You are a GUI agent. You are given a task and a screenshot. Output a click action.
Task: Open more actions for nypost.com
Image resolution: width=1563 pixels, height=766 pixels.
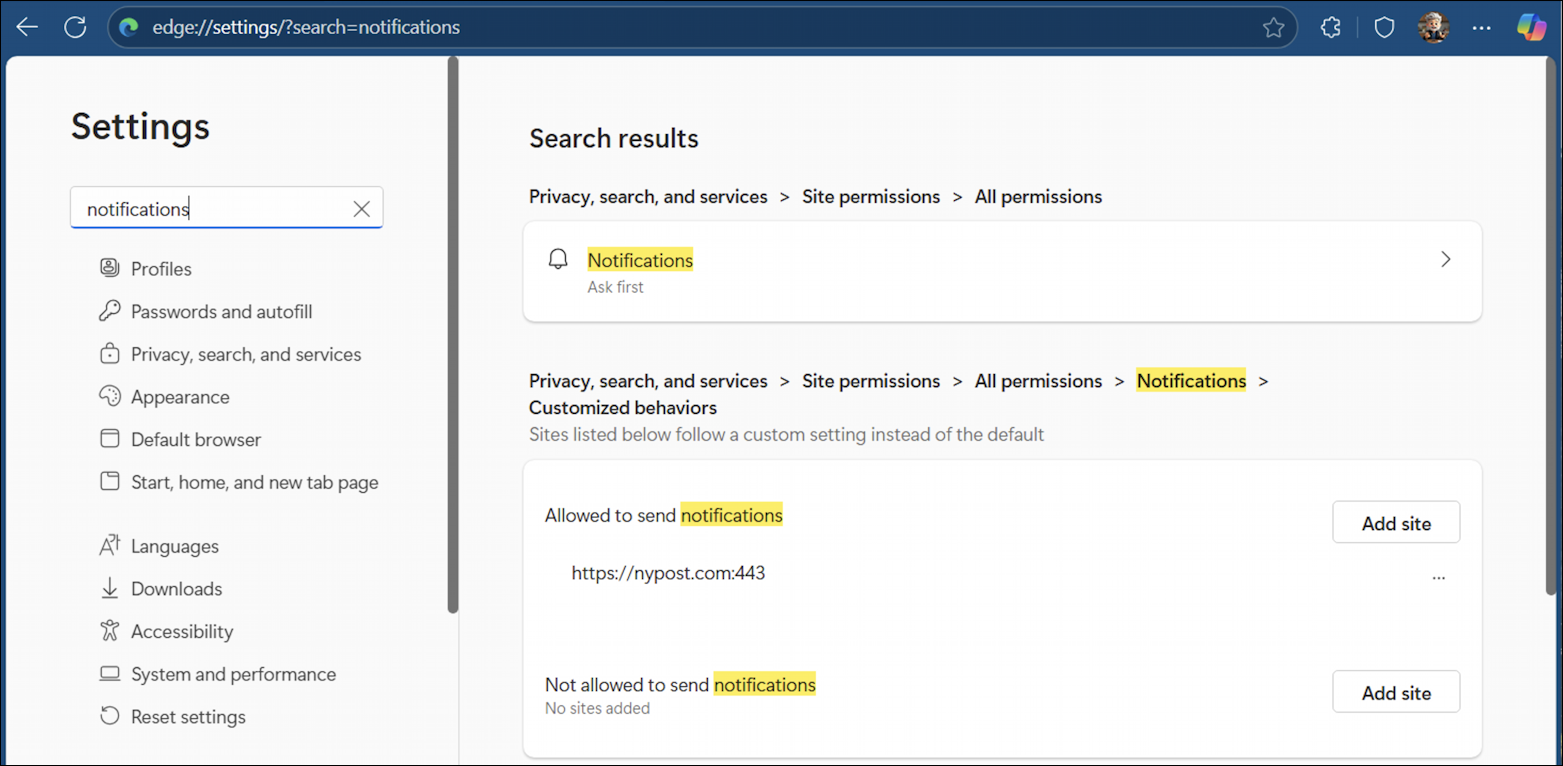(1438, 576)
